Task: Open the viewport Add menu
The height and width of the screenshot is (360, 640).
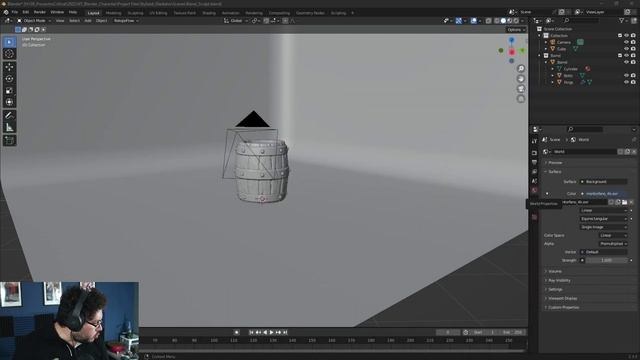Action: 88,20
